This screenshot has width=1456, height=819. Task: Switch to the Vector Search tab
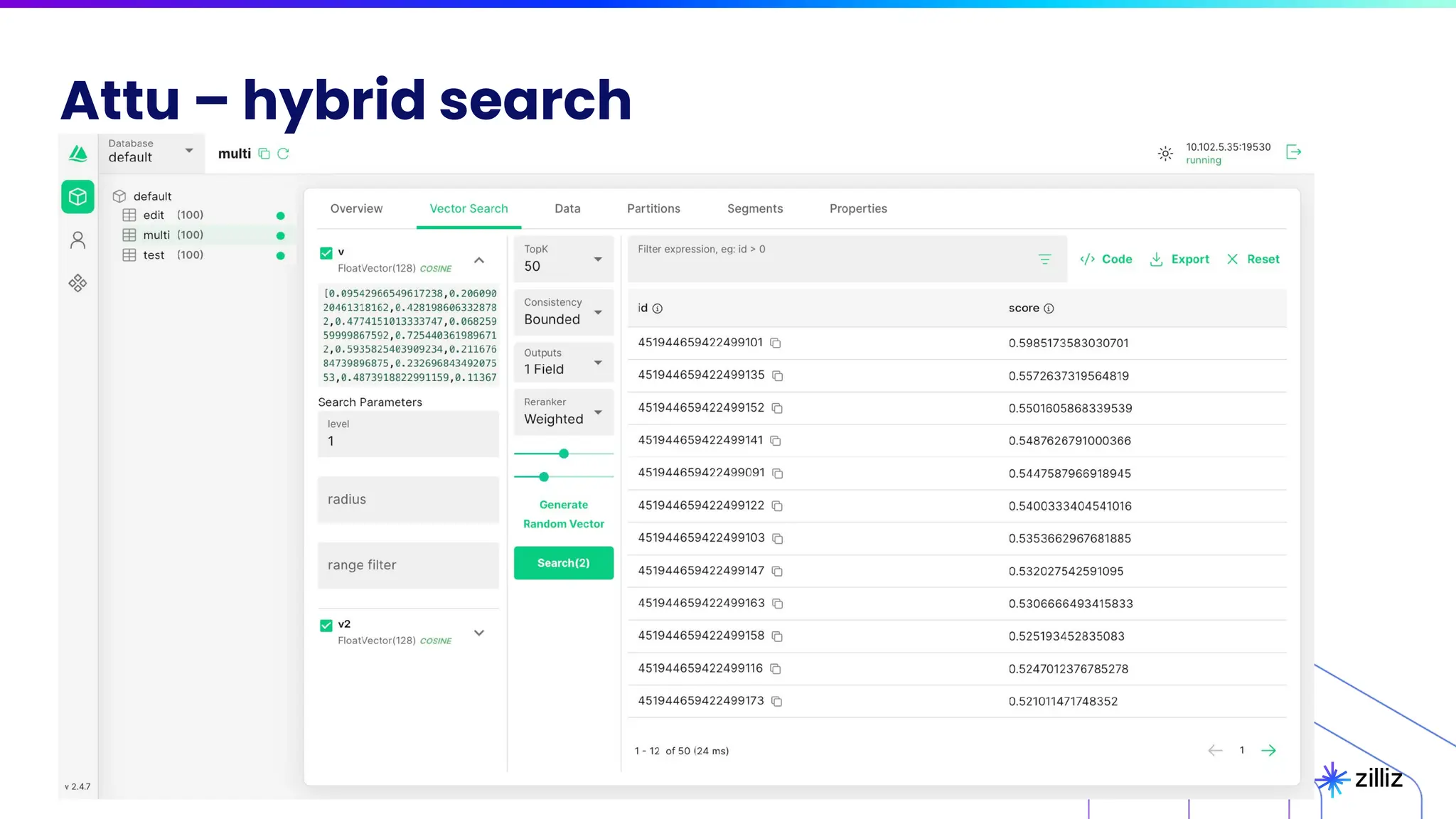(x=469, y=209)
